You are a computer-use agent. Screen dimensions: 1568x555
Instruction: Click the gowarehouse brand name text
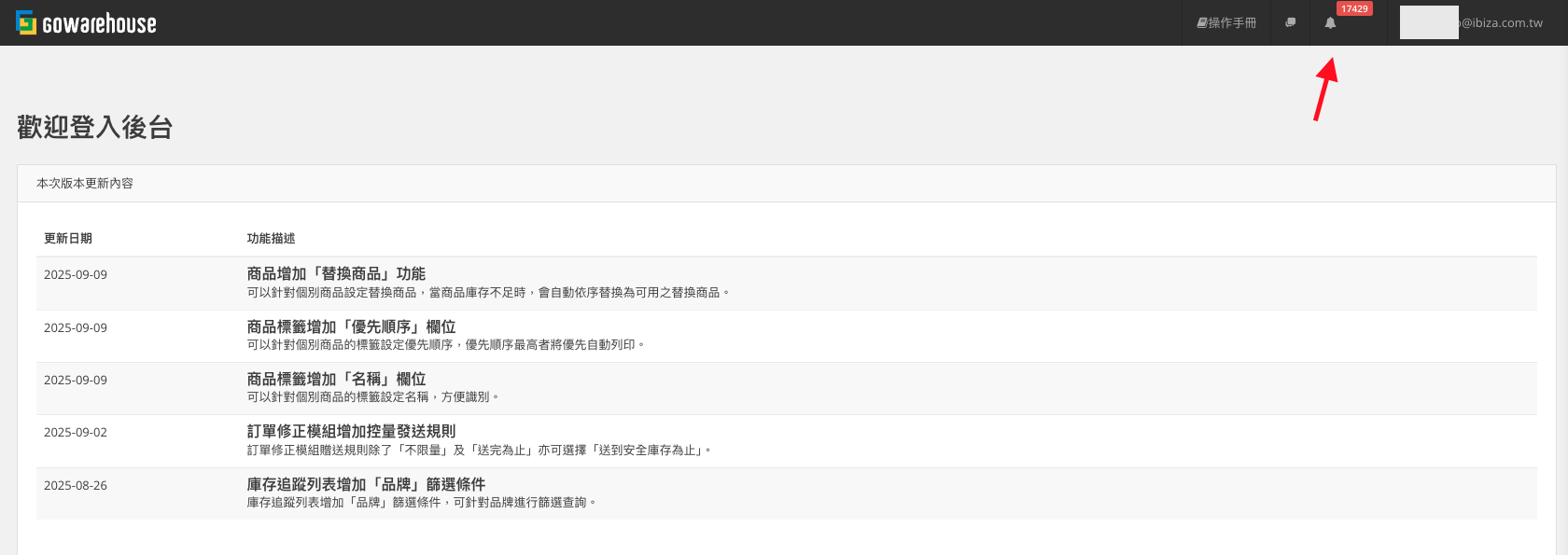point(100,23)
